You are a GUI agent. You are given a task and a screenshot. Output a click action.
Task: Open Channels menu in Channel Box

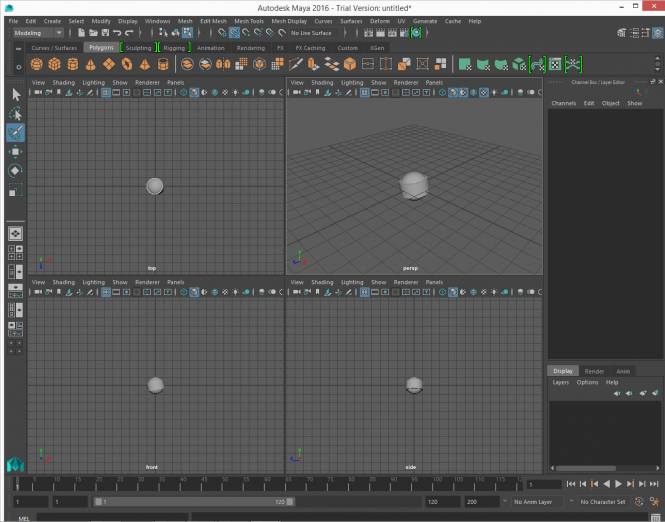tap(564, 103)
